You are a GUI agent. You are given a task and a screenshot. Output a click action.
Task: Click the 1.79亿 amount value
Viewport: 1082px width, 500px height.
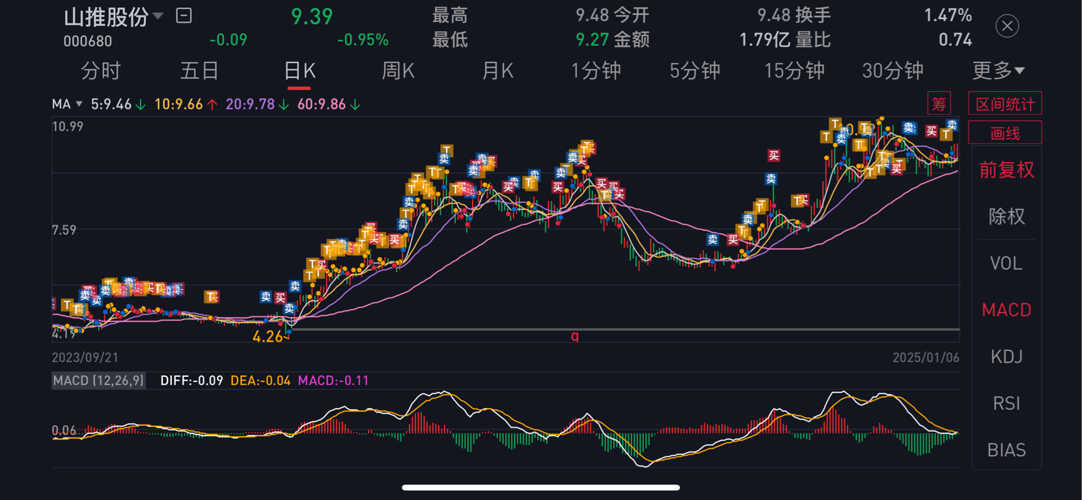coord(765,40)
